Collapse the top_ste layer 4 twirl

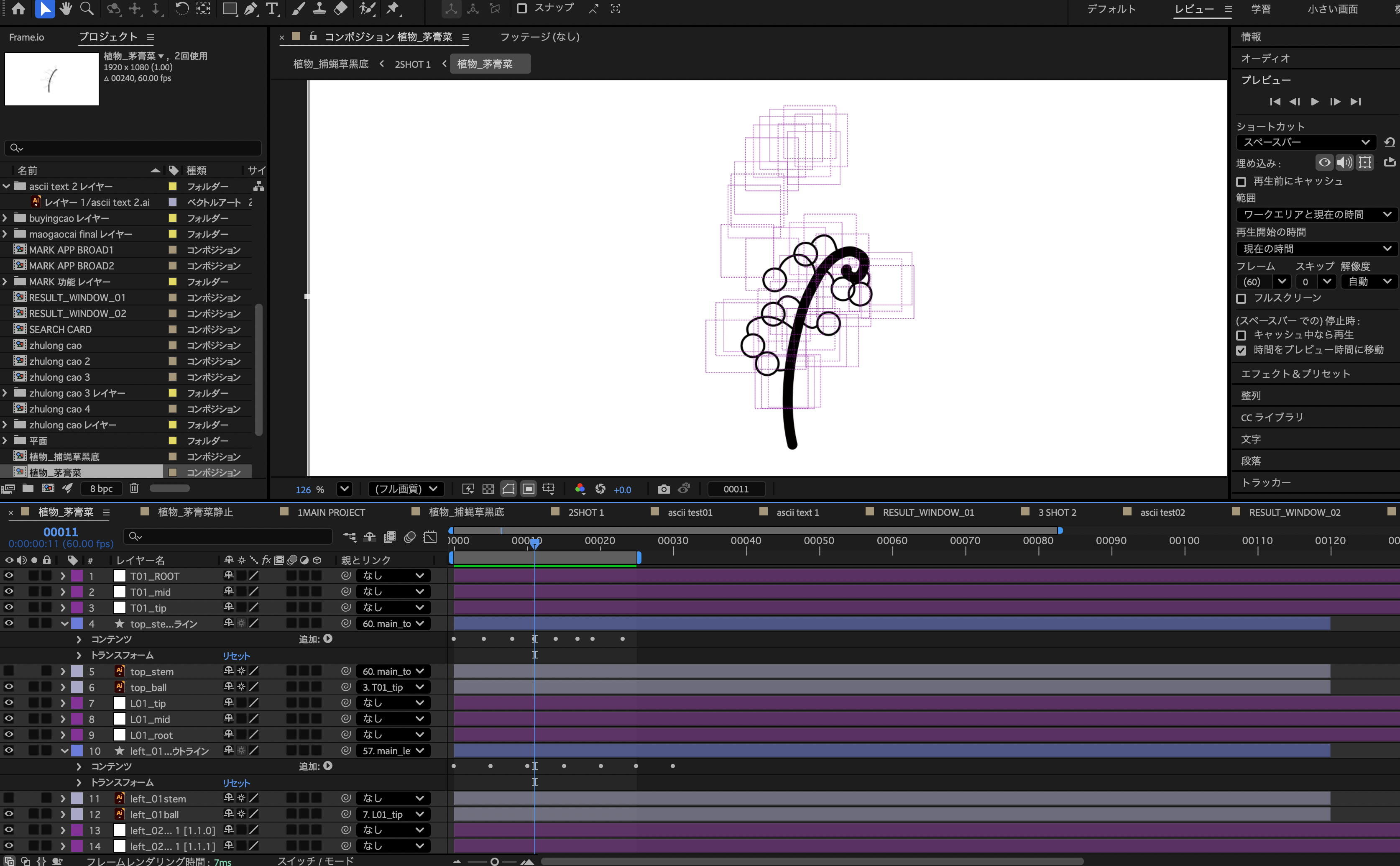[x=64, y=624]
